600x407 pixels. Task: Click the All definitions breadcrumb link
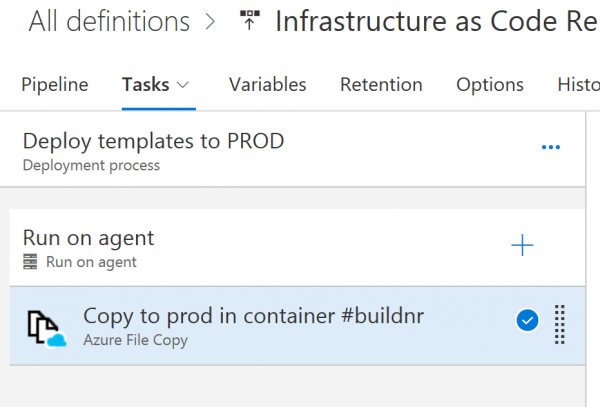pyautogui.click(x=109, y=21)
